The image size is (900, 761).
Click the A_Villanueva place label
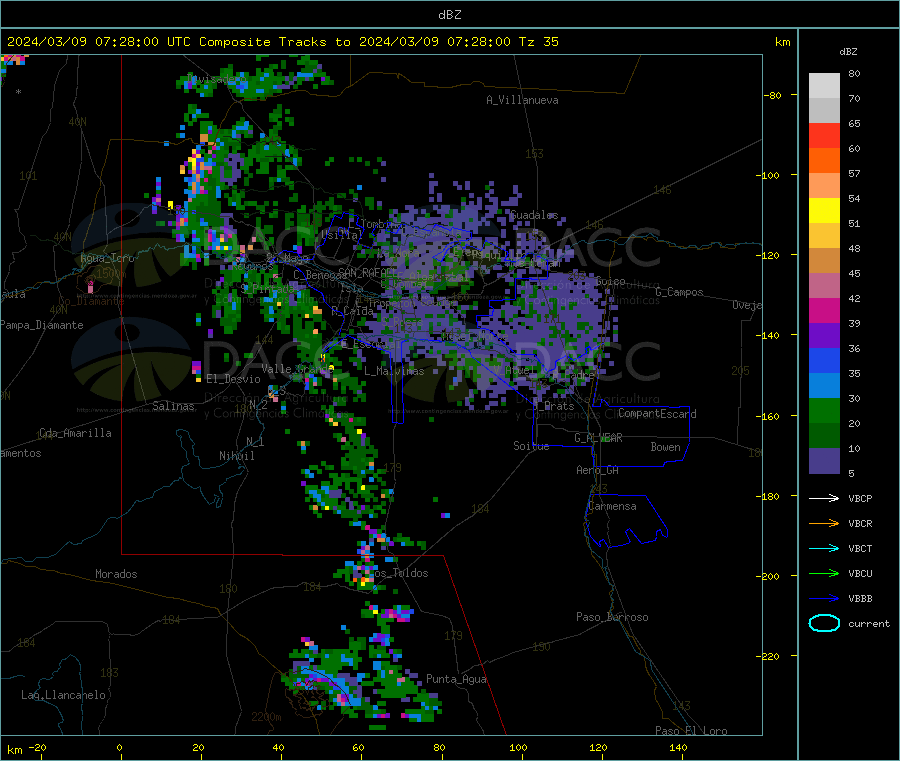click(x=522, y=100)
